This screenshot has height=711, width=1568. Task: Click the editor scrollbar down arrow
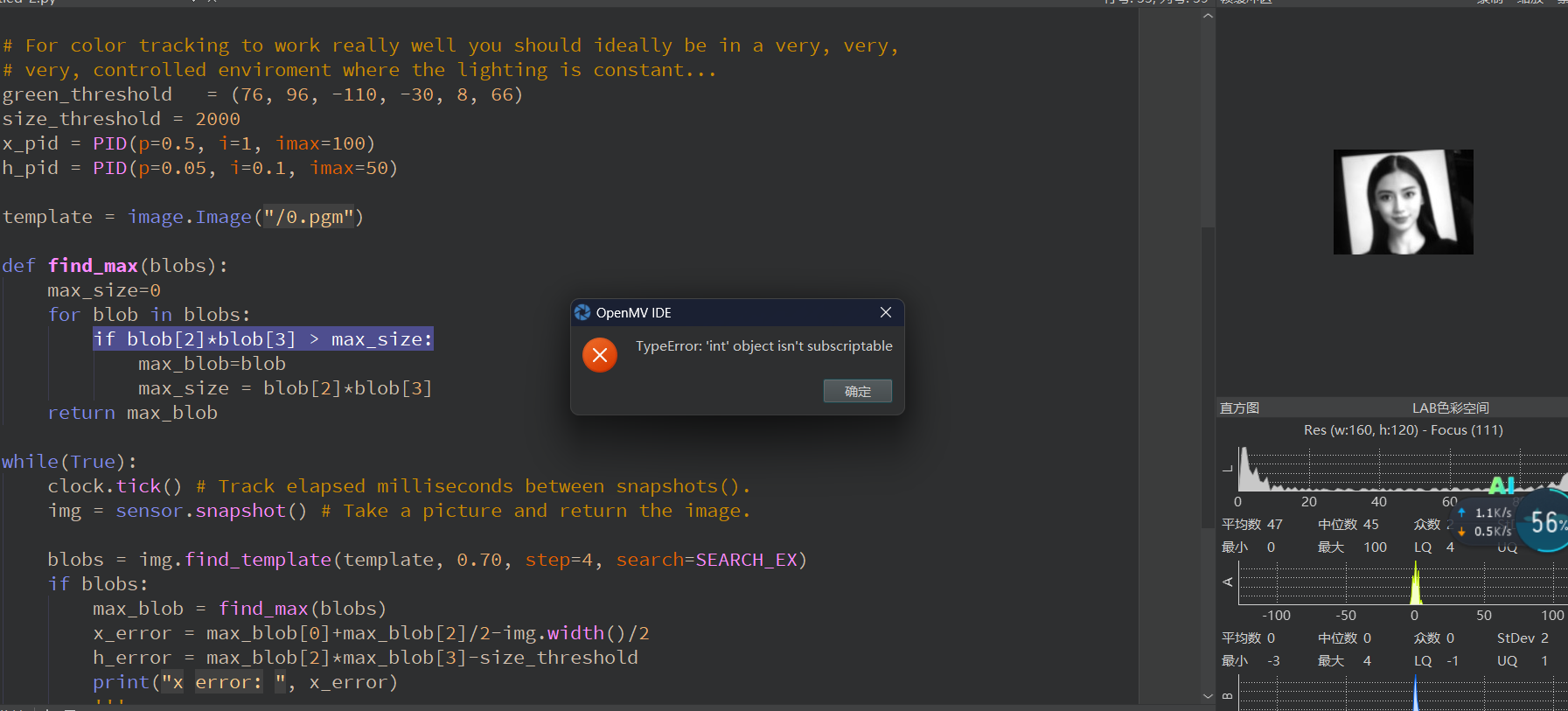coord(1208,696)
